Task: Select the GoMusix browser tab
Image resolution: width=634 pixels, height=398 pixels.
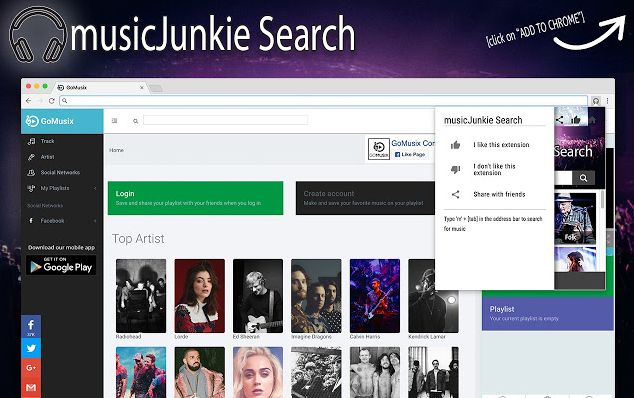Action: [99, 87]
